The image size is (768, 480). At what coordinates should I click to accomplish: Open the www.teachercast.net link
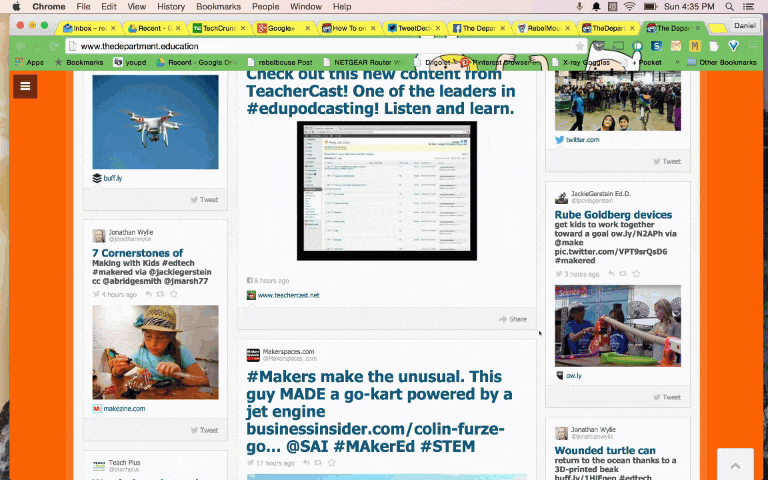[x=288, y=295]
